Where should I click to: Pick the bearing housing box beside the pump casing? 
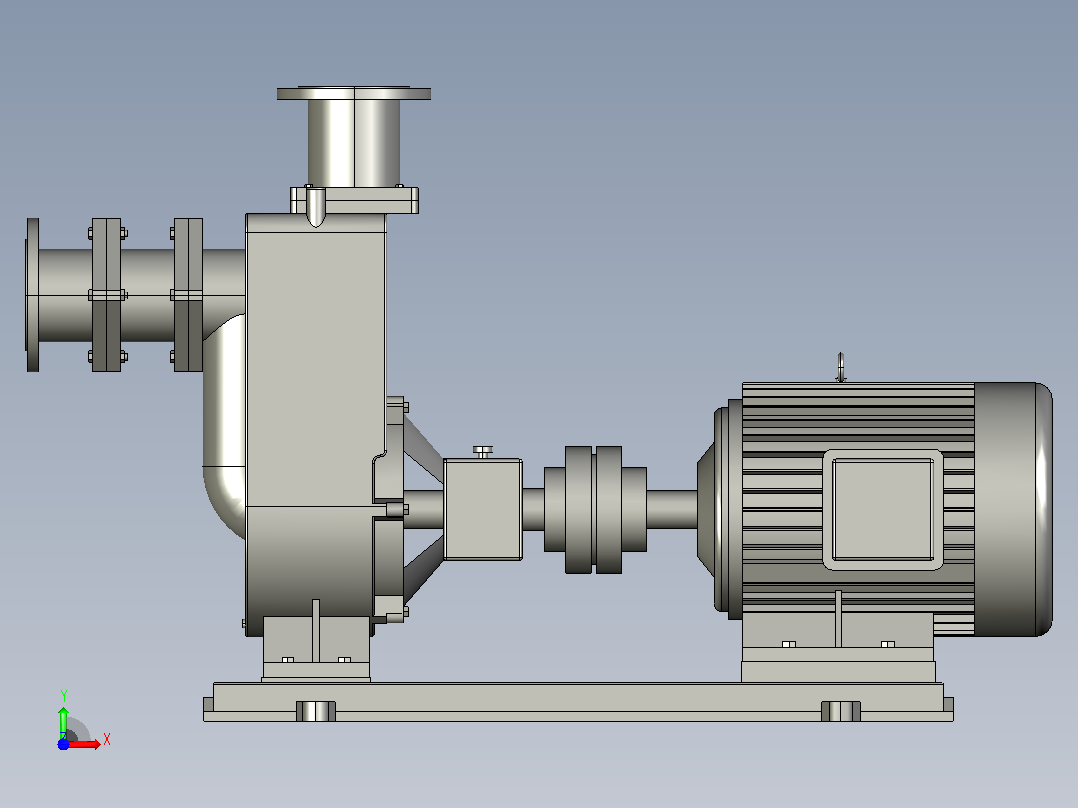click(483, 510)
